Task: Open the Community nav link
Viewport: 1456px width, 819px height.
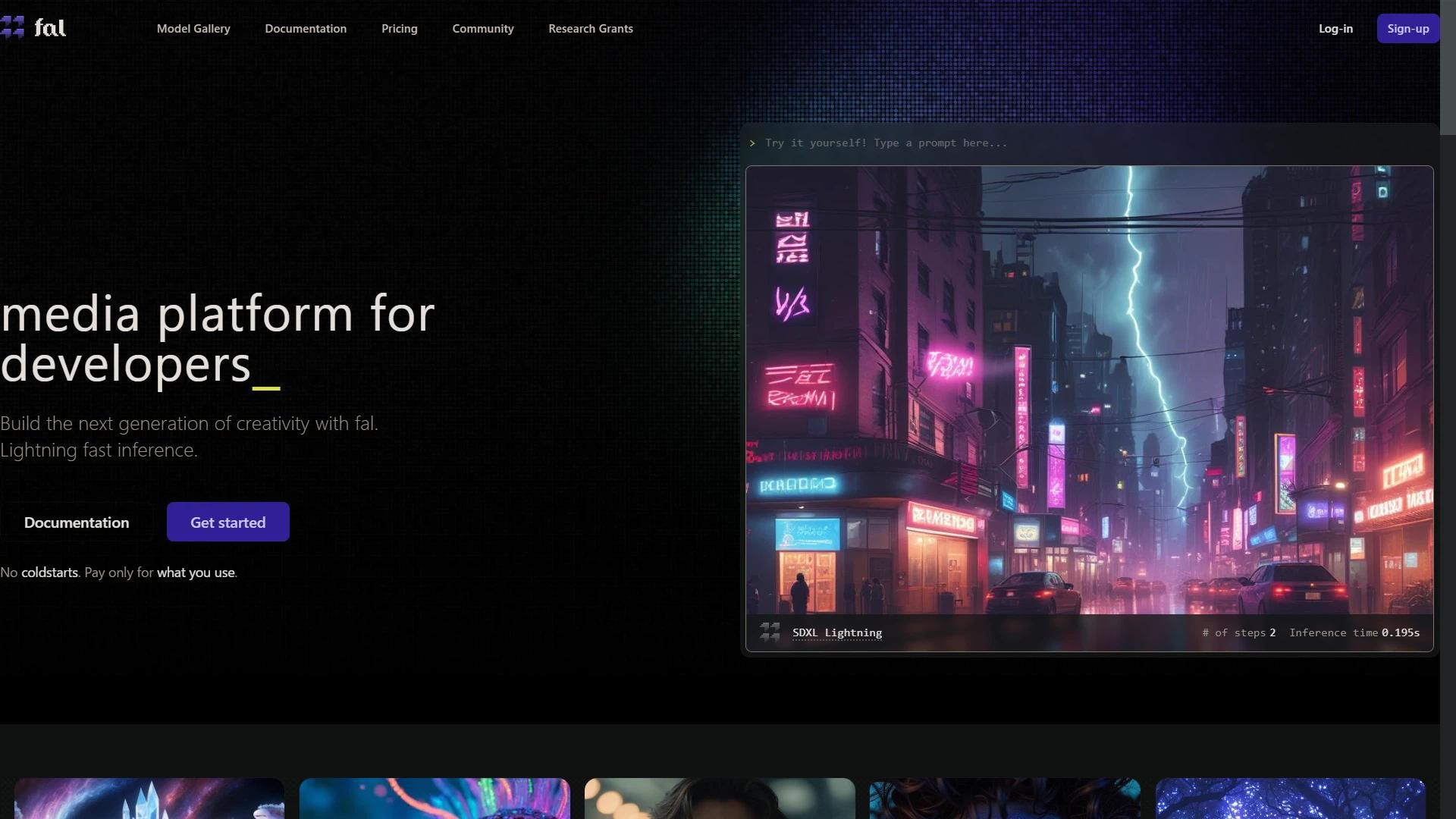Action: pos(483,29)
